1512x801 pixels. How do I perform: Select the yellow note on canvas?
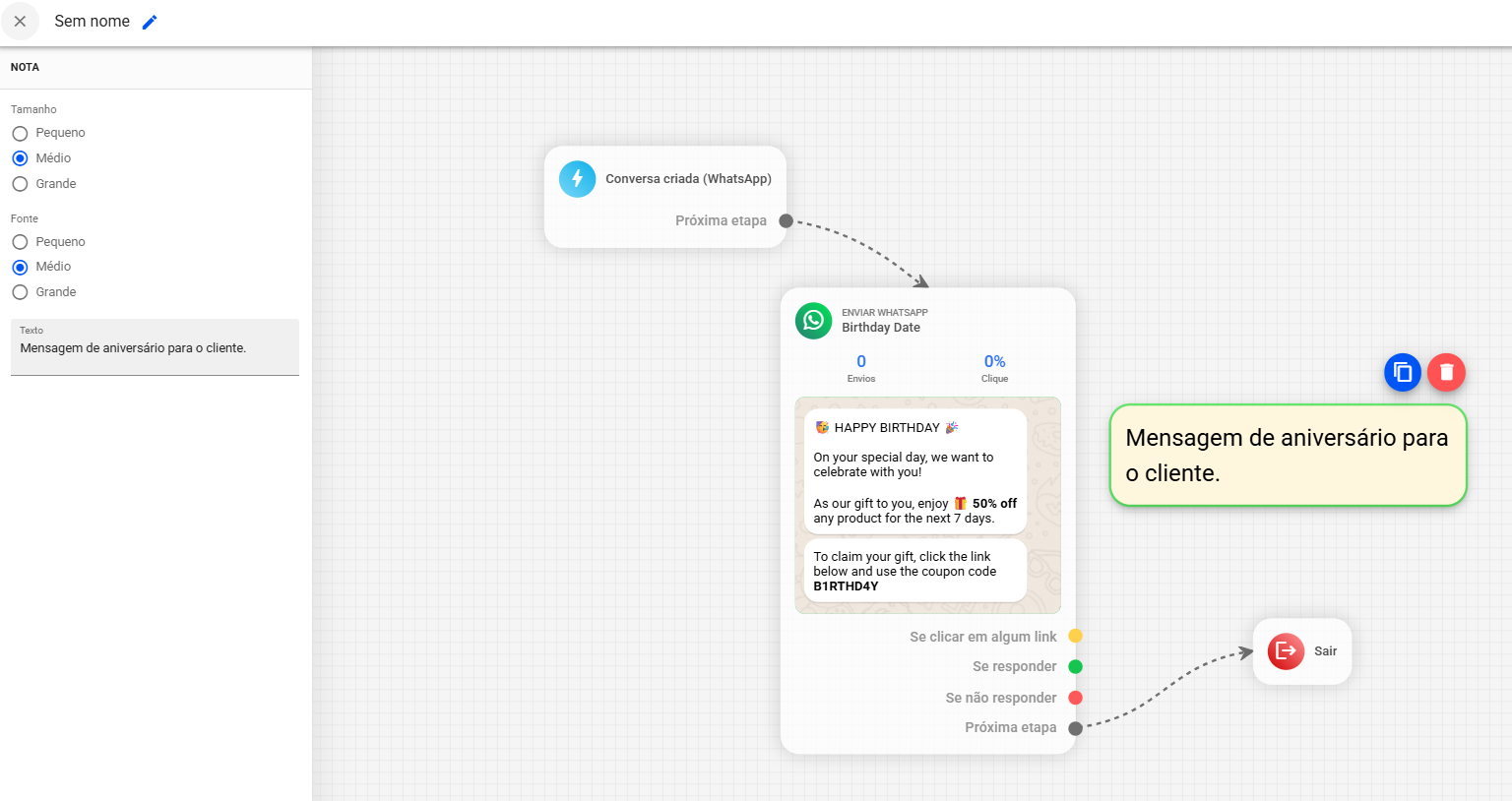coord(1288,456)
